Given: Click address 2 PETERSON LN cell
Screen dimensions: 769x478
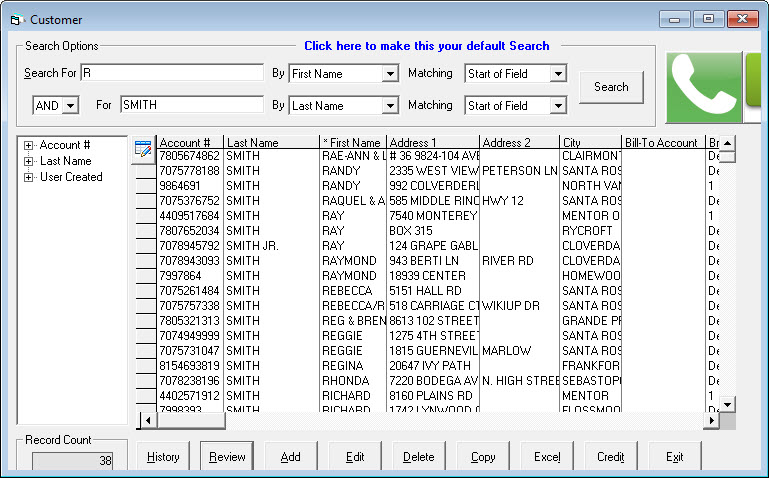Looking at the screenshot, I should [x=519, y=171].
